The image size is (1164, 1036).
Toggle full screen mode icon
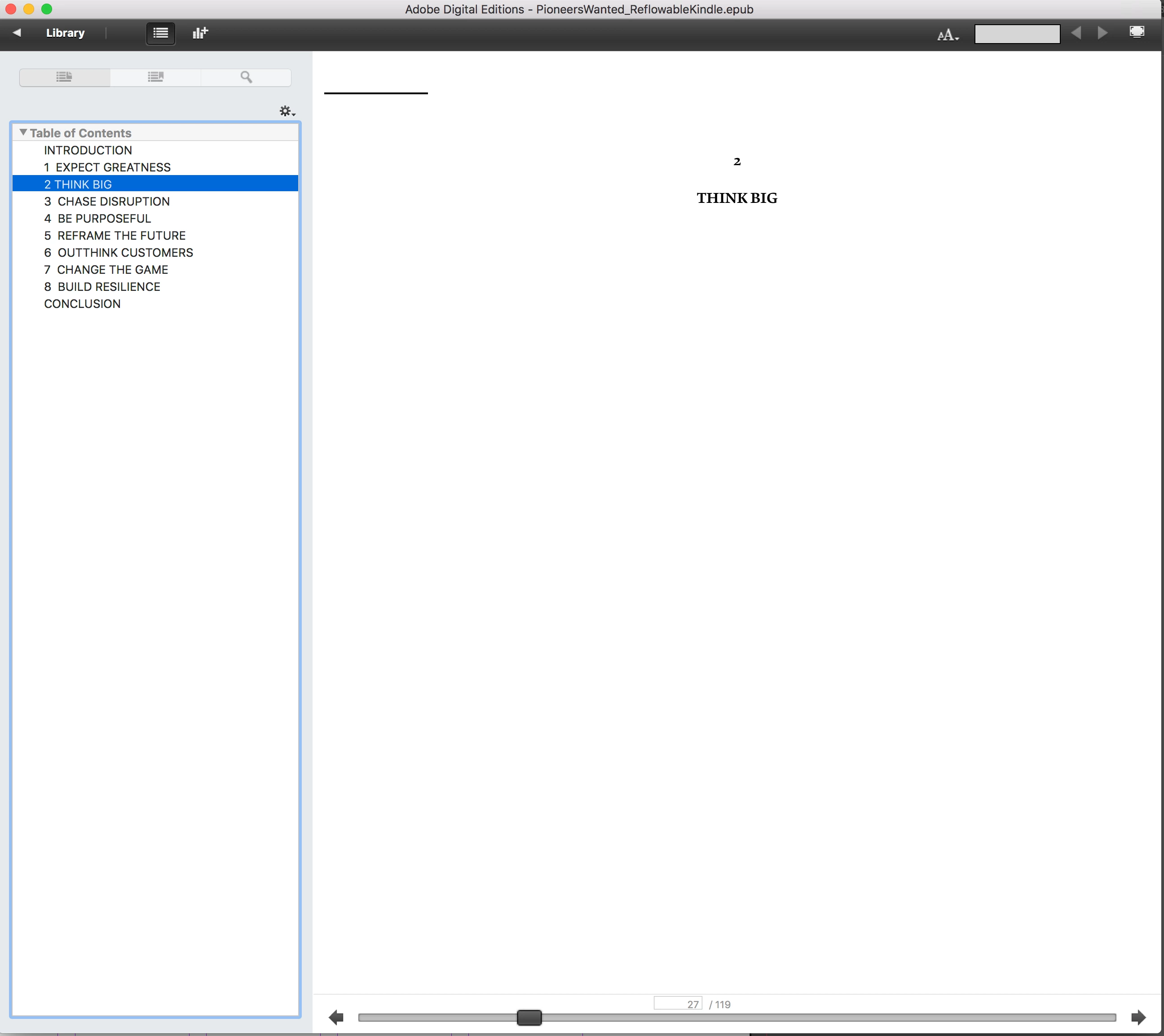pyautogui.click(x=1137, y=32)
